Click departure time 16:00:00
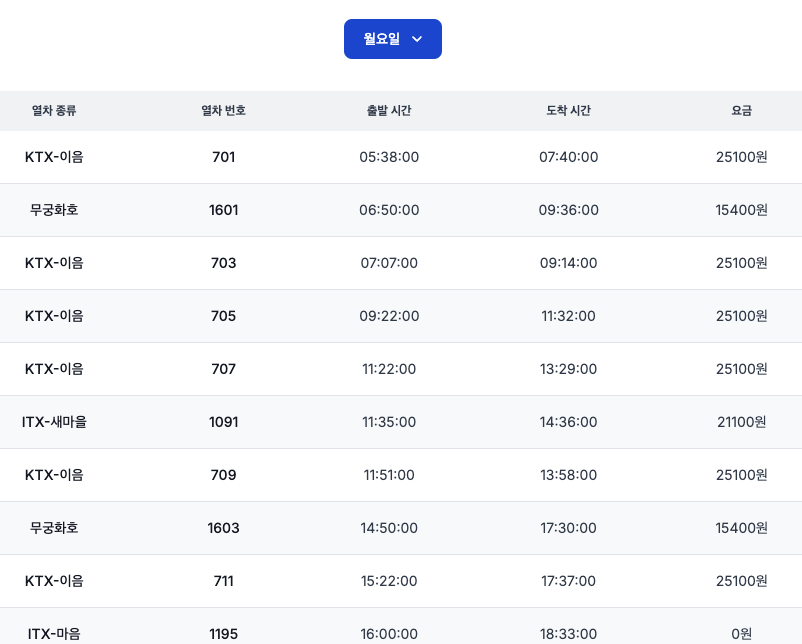Viewport: 802px width, 644px height. tap(389, 634)
